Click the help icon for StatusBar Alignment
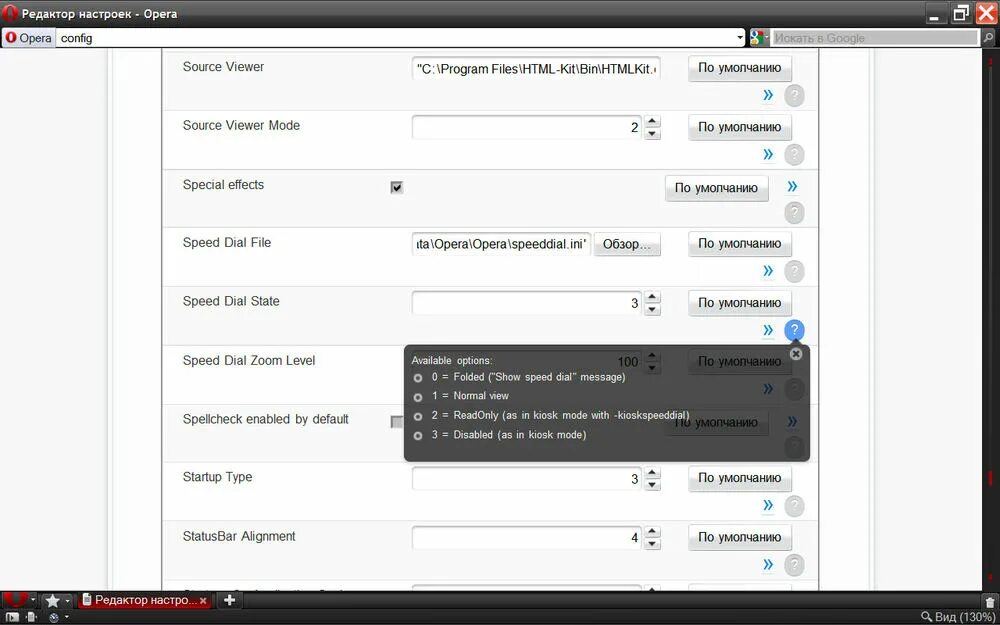 click(x=794, y=564)
